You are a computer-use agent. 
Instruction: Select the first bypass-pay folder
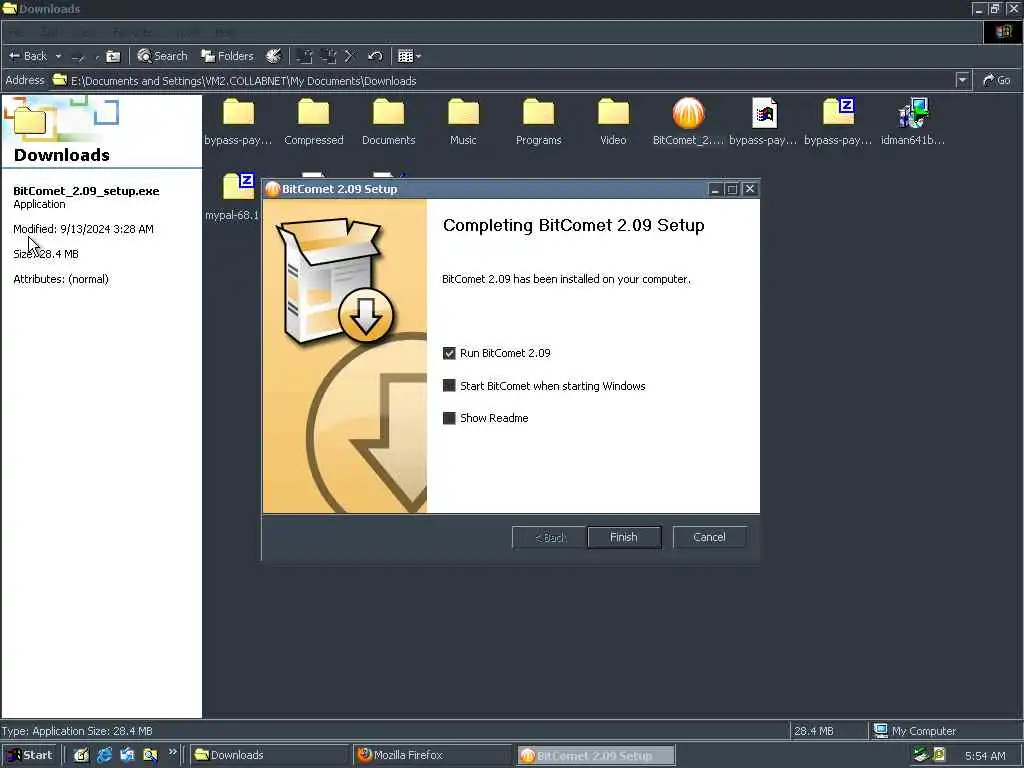click(x=238, y=122)
